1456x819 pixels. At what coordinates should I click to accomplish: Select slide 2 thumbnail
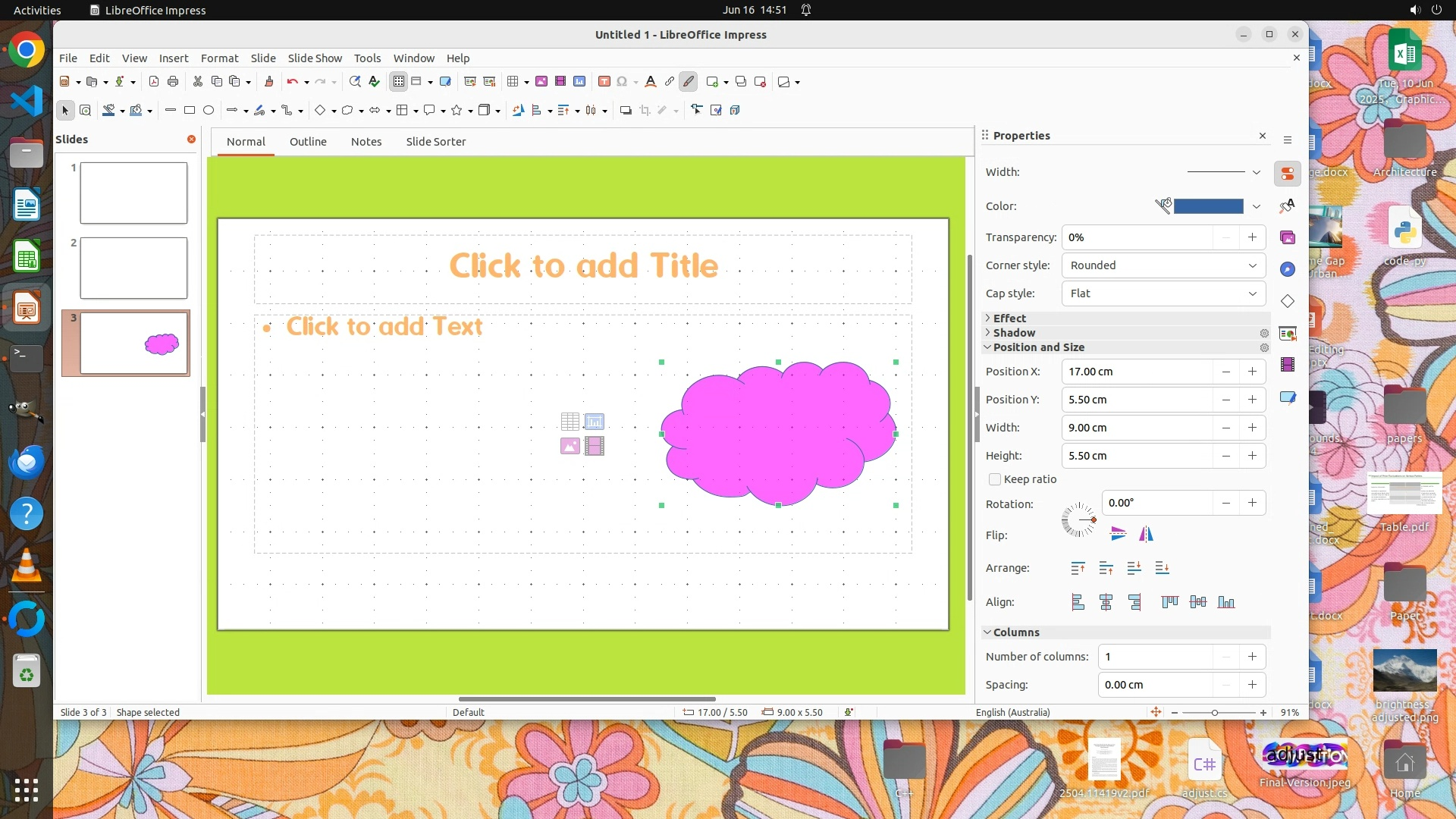133,268
